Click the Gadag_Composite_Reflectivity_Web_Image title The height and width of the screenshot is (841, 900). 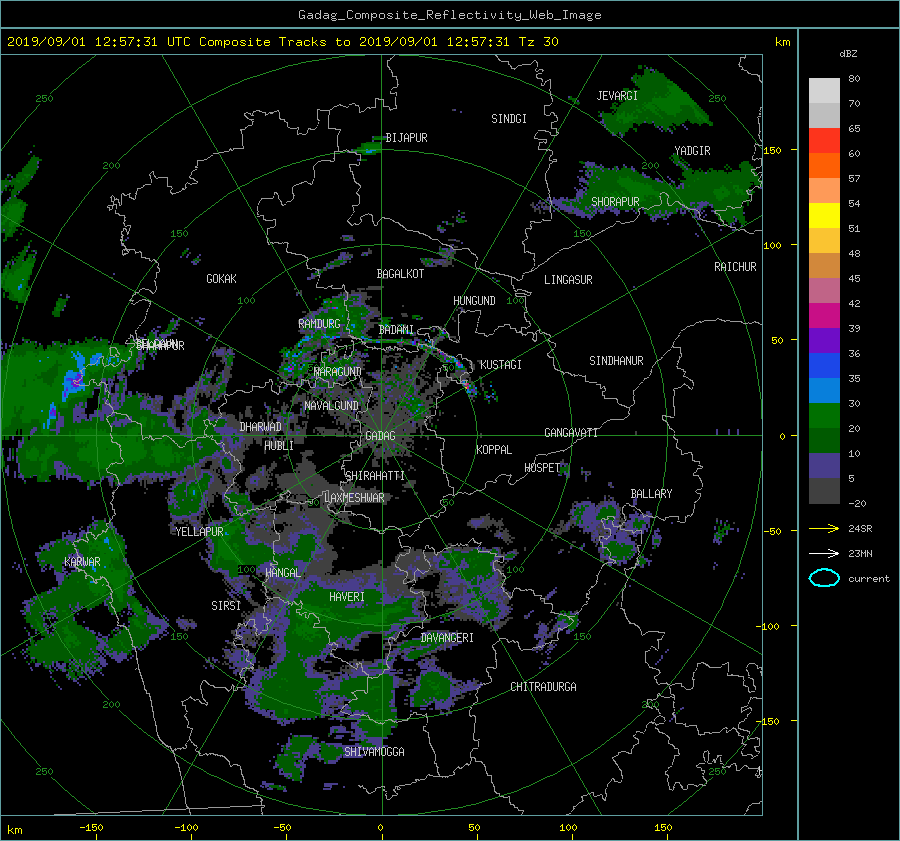pyautogui.click(x=450, y=15)
